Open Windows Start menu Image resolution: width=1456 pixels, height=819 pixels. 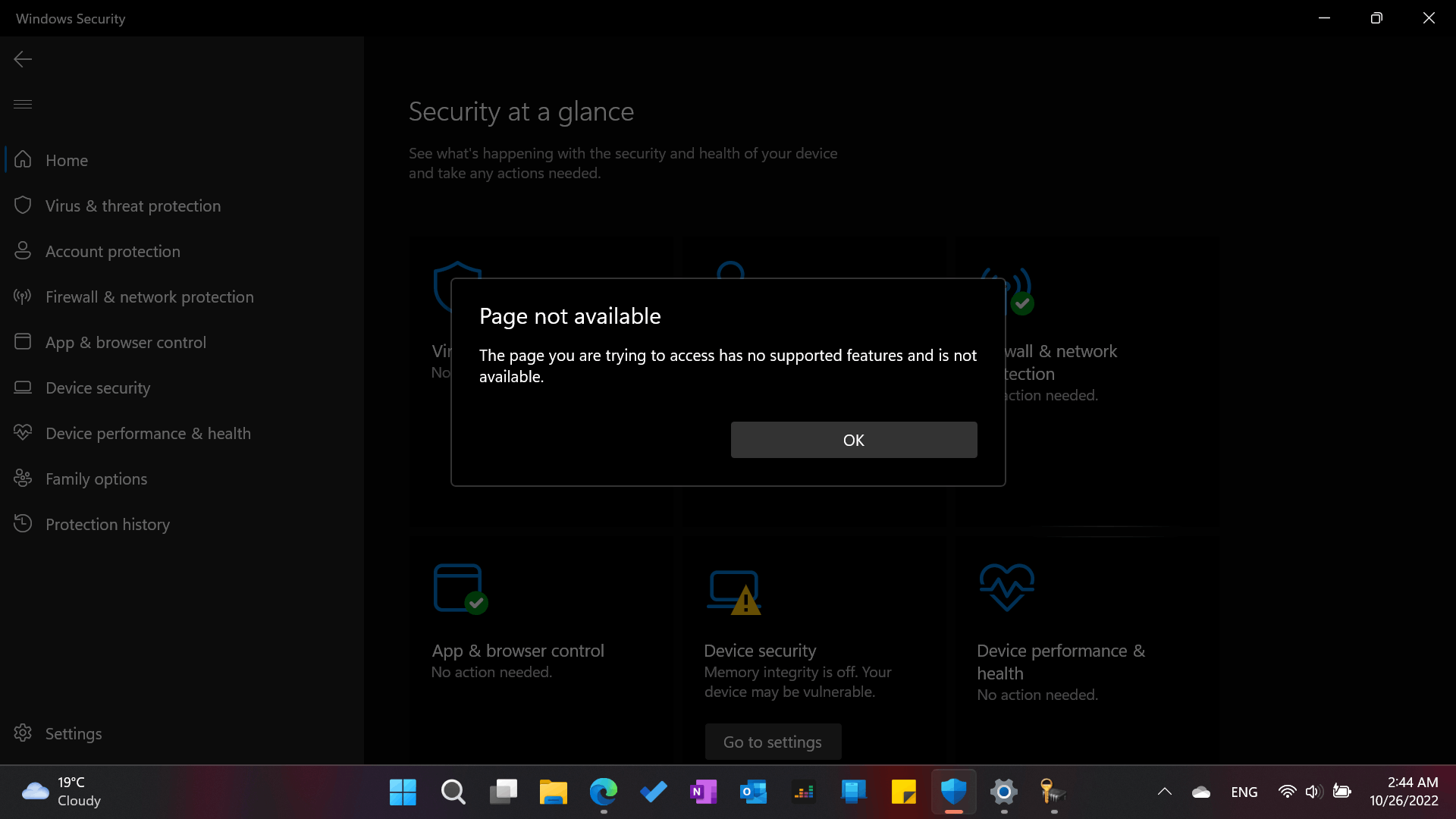pyautogui.click(x=403, y=792)
